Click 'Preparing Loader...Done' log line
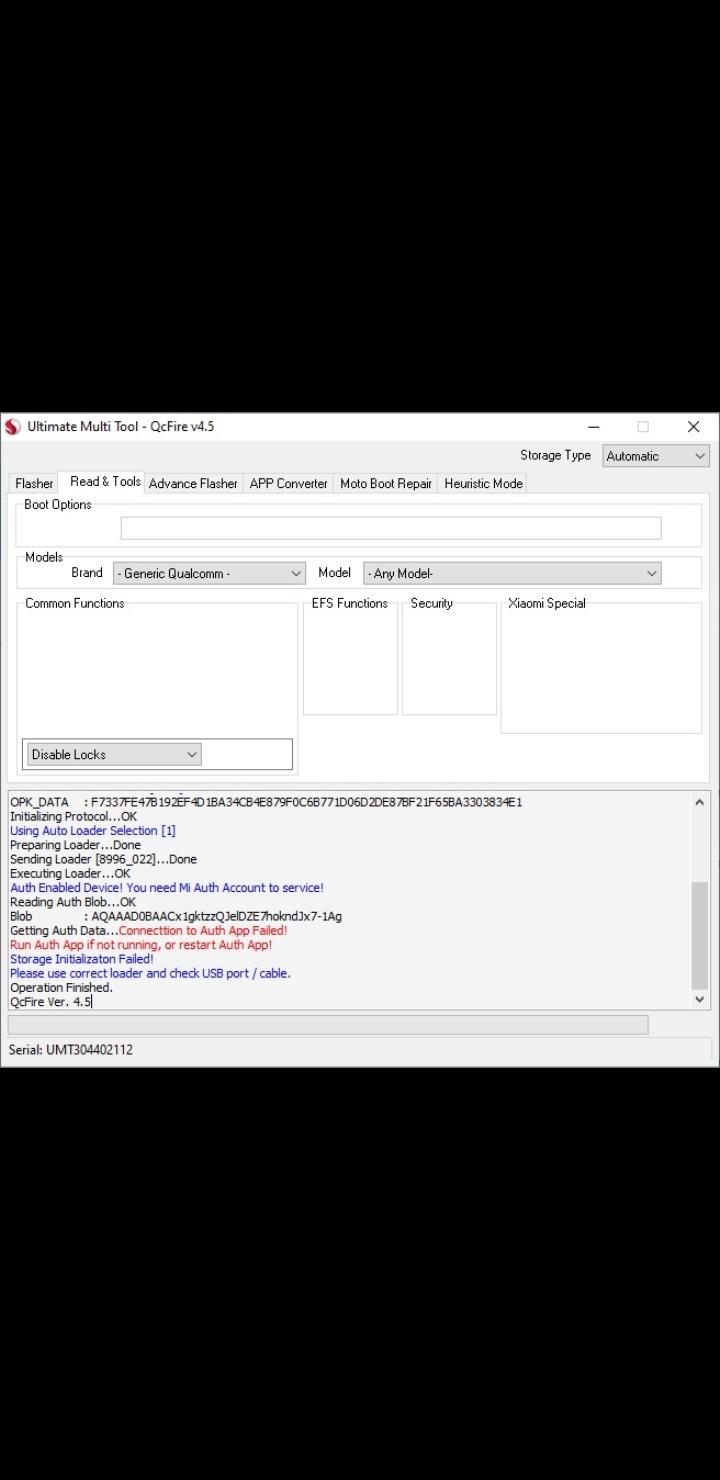The width and height of the screenshot is (720, 1480). pyautogui.click(x=75, y=845)
